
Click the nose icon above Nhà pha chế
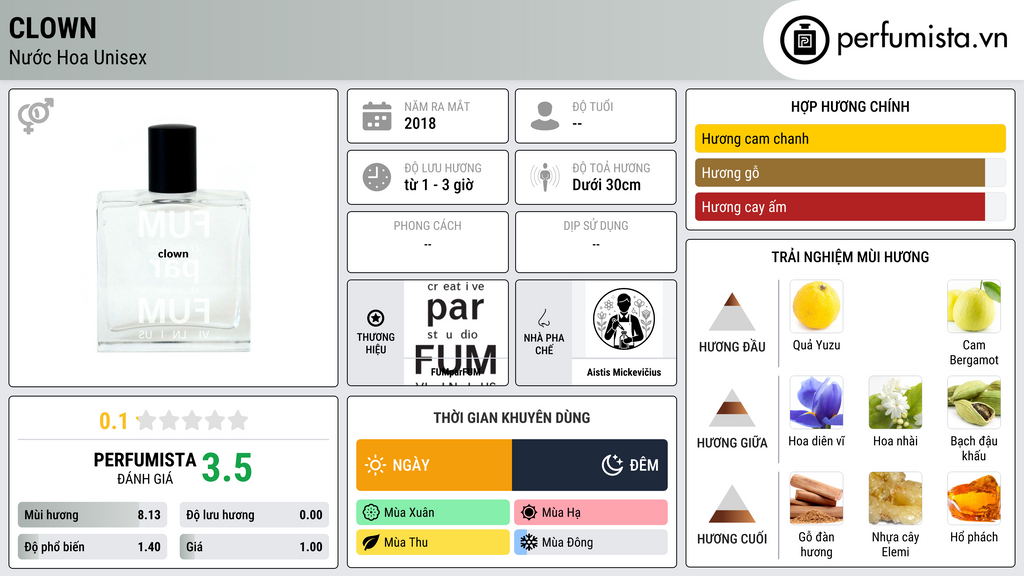[543, 318]
